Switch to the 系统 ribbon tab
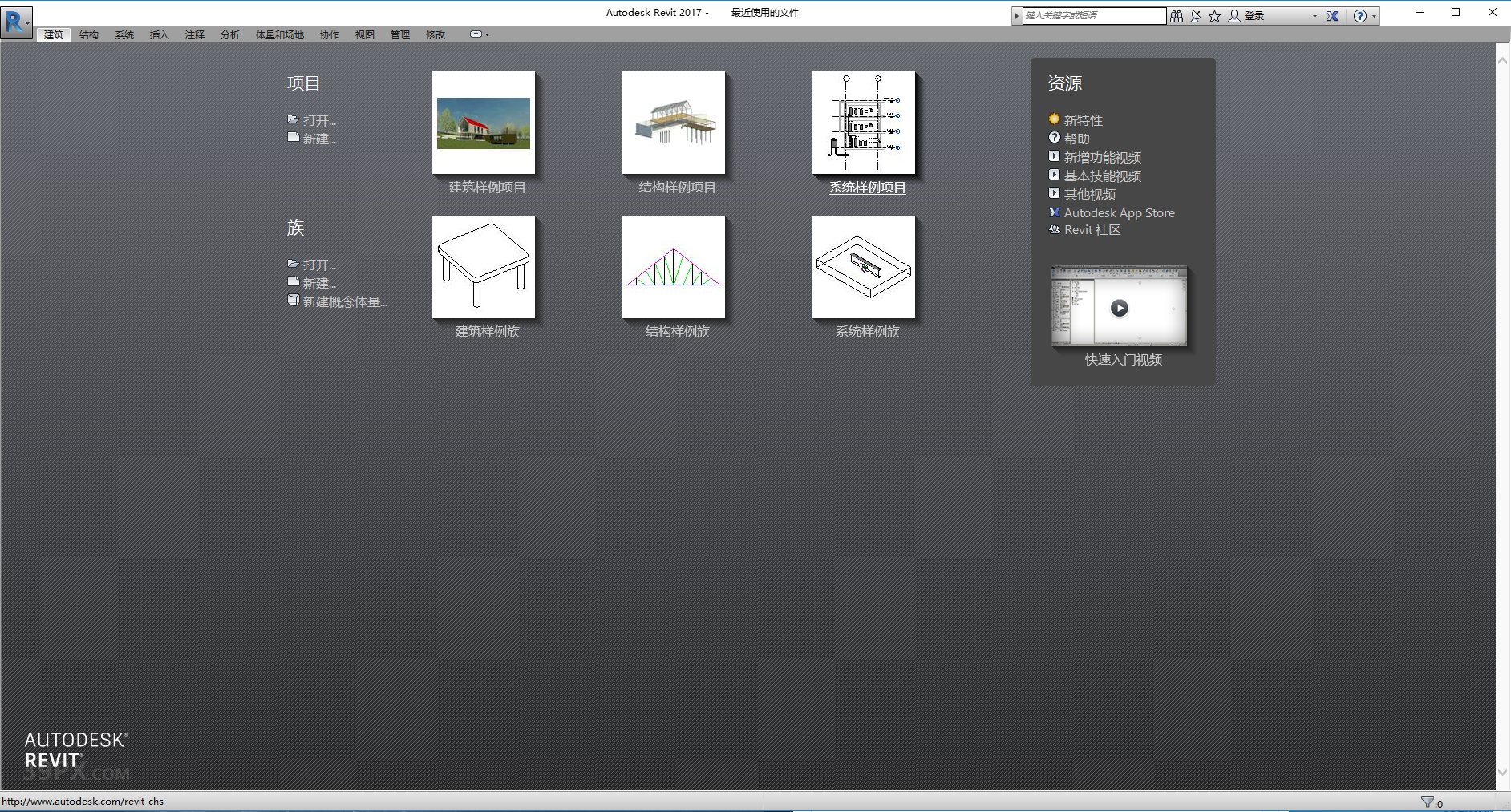The width and height of the screenshot is (1511, 812). coord(124,35)
